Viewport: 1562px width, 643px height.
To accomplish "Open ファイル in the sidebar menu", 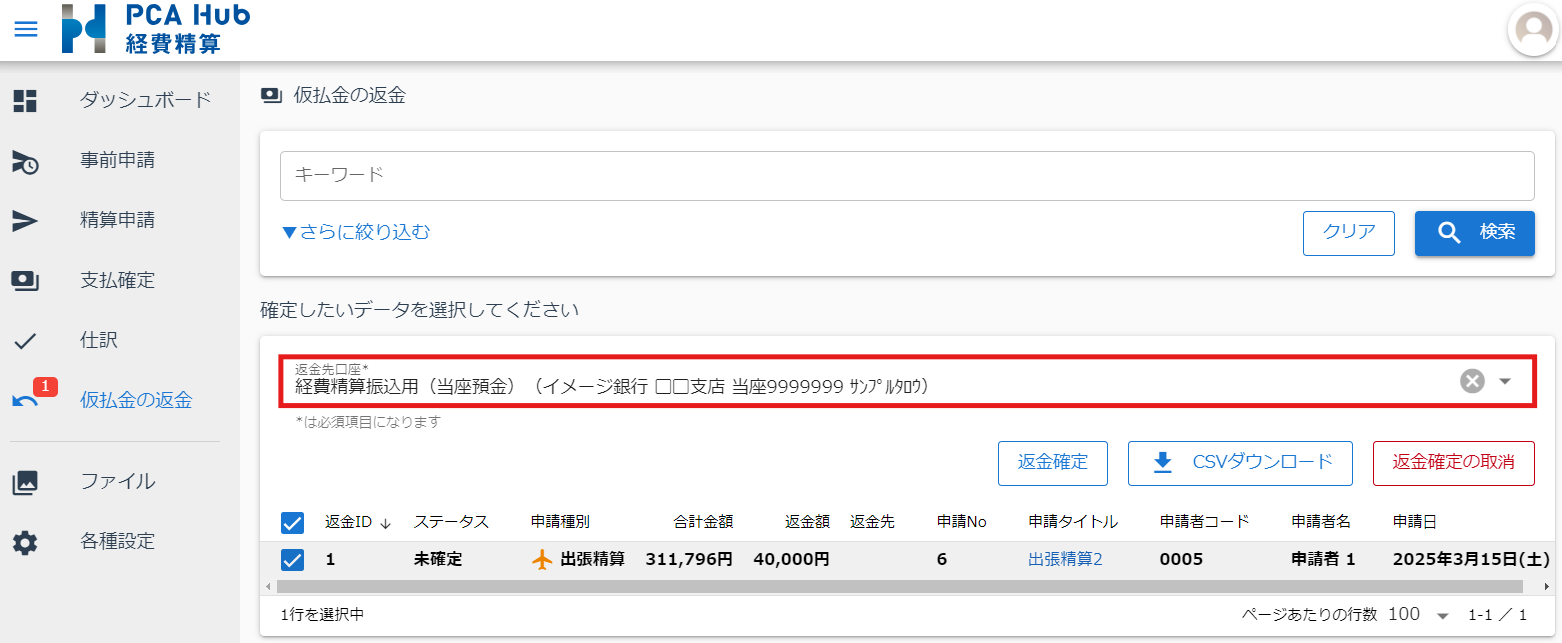I will click(x=117, y=482).
